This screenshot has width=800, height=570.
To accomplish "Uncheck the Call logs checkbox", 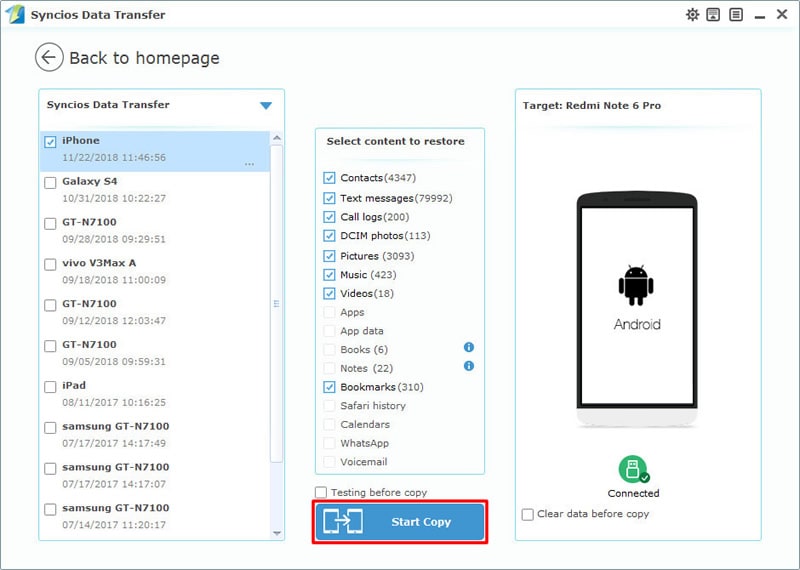I will [329, 217].
